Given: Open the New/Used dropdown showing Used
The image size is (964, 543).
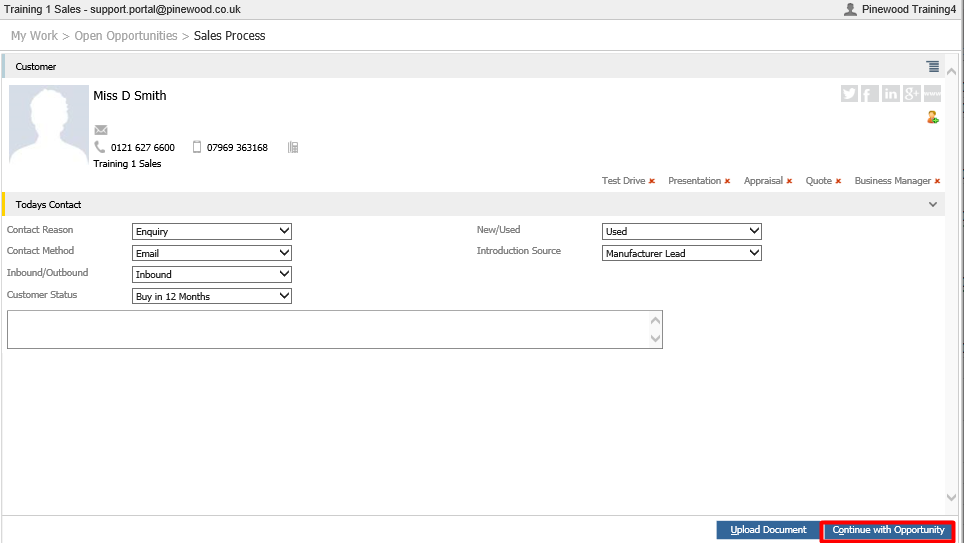Looking at the screenshot, I should point(682,231).
